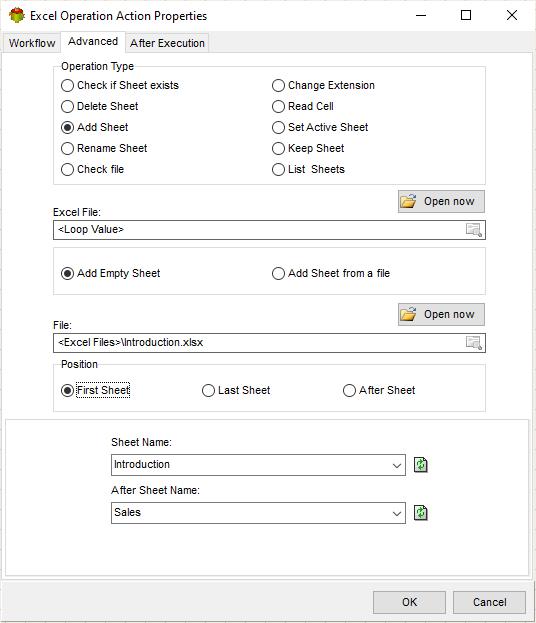Close the properties dialog window
536x623 pixels.
point(512,15)
